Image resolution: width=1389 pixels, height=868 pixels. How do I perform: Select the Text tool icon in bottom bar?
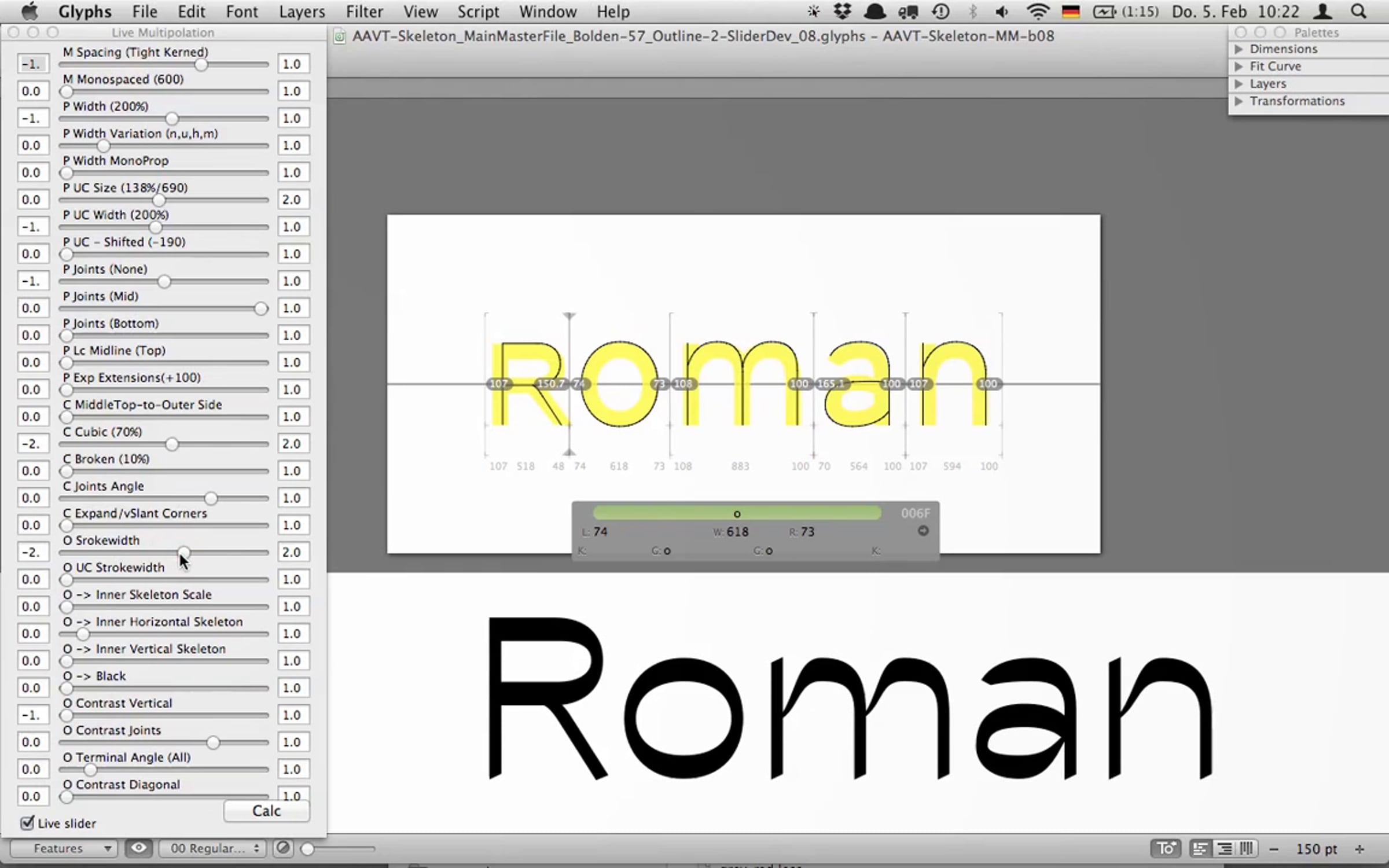click(x=1166, y=848)
